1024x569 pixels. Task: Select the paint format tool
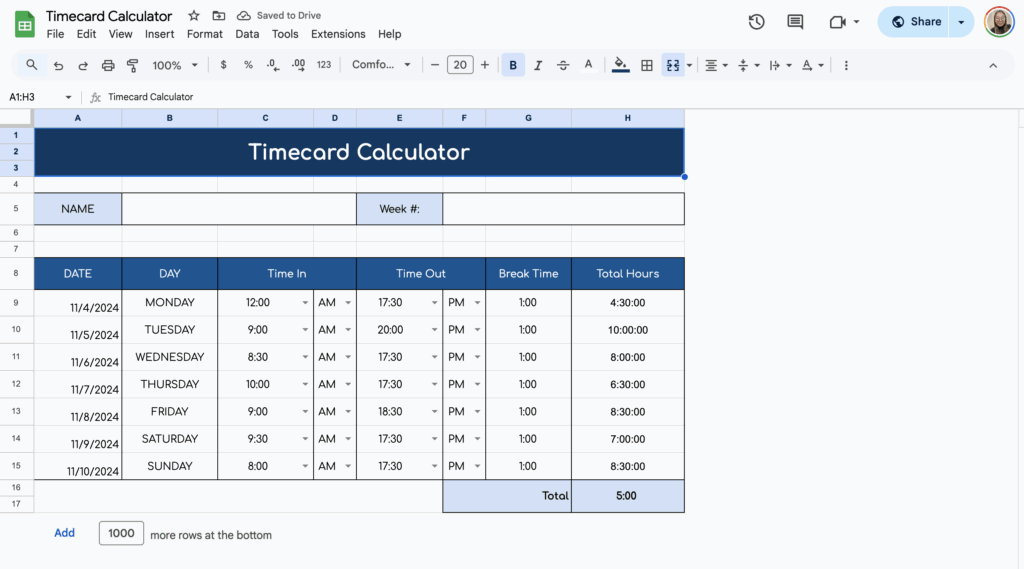(133, 65)
